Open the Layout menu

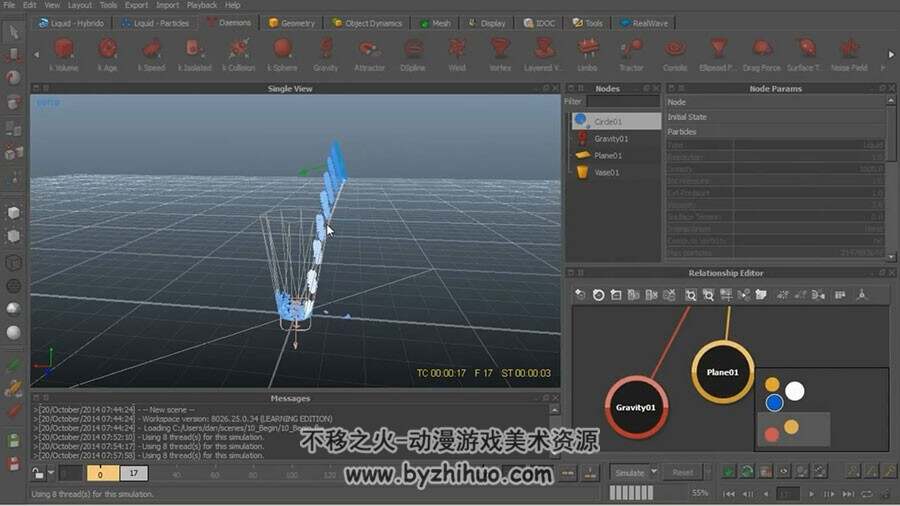(x=80, y=5)
